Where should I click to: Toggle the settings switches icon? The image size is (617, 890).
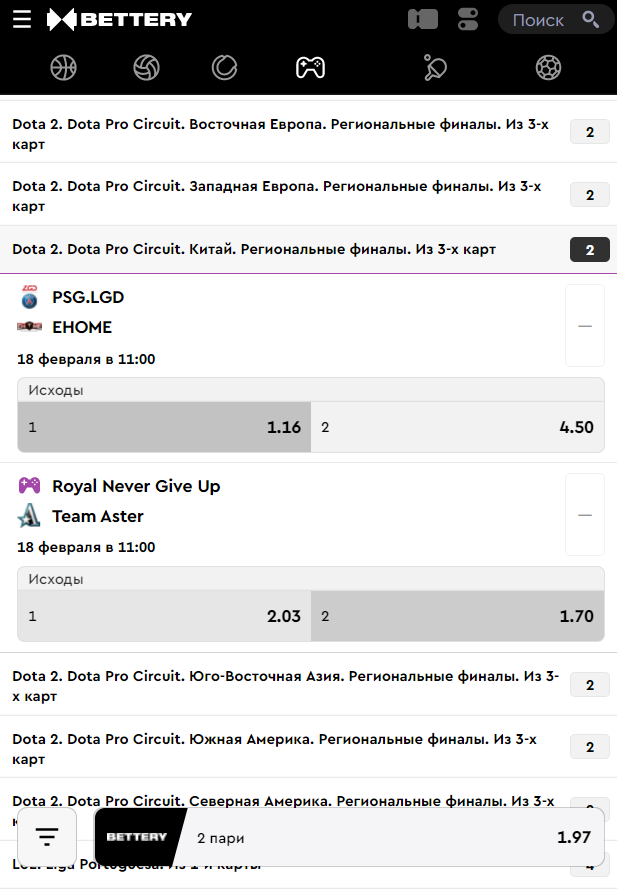[x=468, y=19]
